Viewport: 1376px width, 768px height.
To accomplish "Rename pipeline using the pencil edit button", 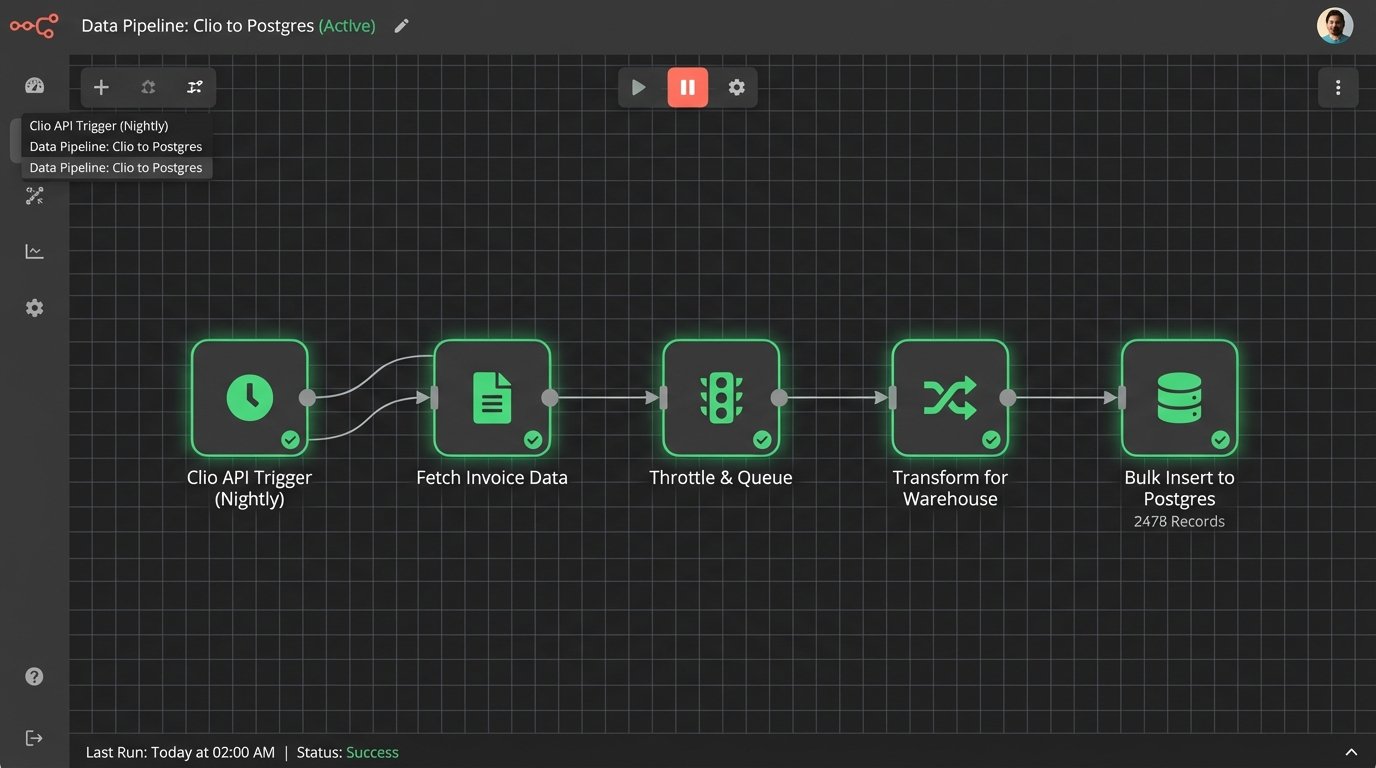I will tap(401, 25).
